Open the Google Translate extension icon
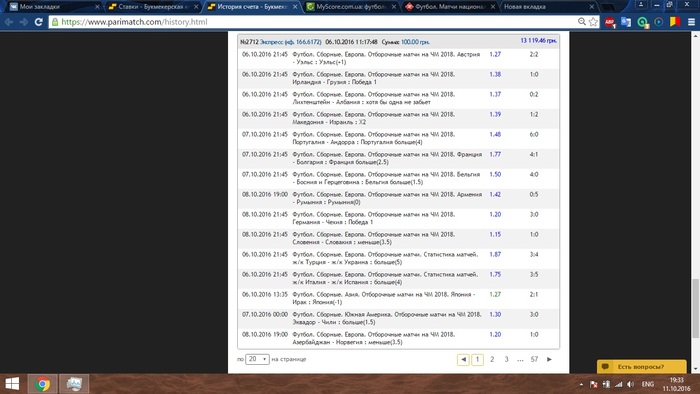The image size is (700, 394). coord(626,22)
